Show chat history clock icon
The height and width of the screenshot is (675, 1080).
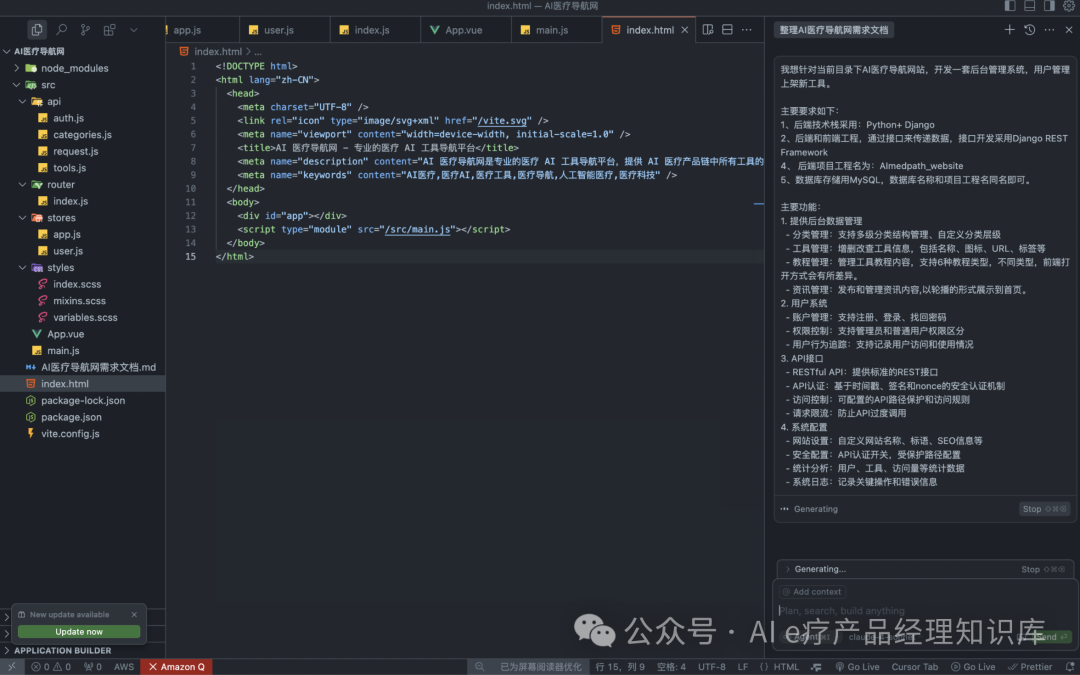tap(1029, 30)
